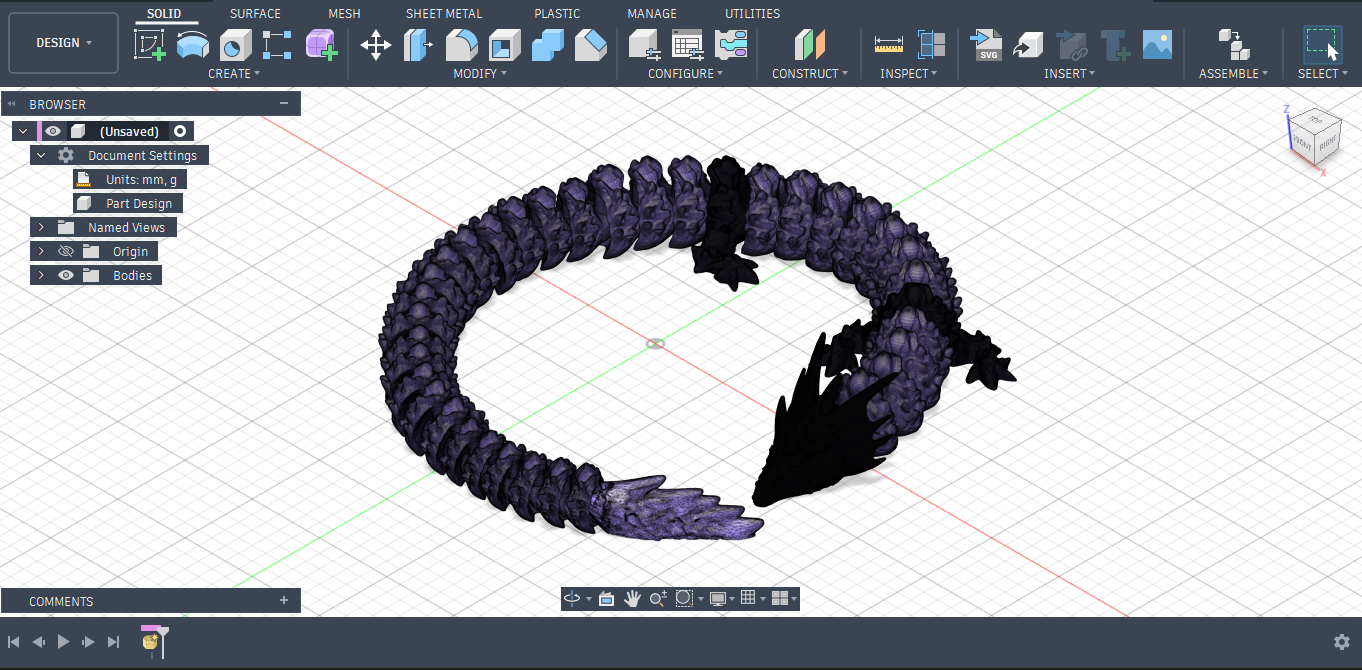Start a new sketch with Create Sketch
This screenshot has width=1362, height=670.
(x=150, y=45)
